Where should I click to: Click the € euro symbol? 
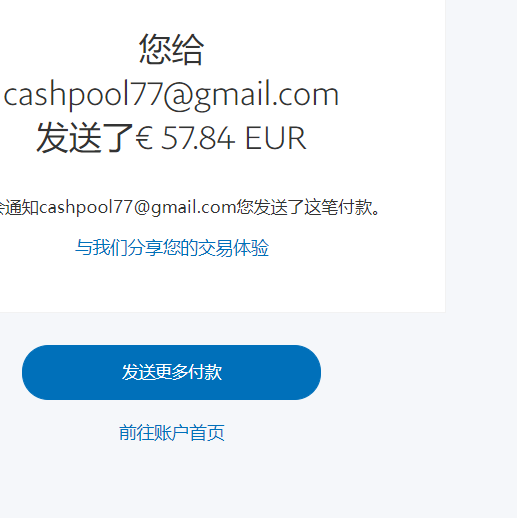coord(144,138)
